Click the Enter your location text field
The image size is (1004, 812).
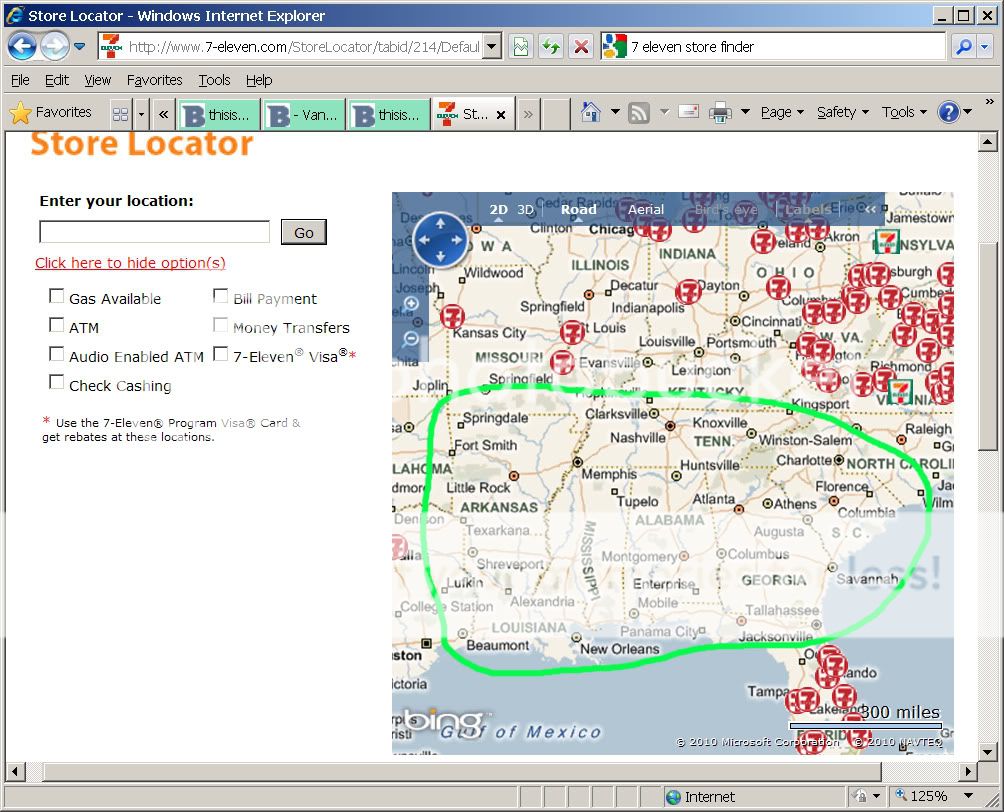click(154, 232)
